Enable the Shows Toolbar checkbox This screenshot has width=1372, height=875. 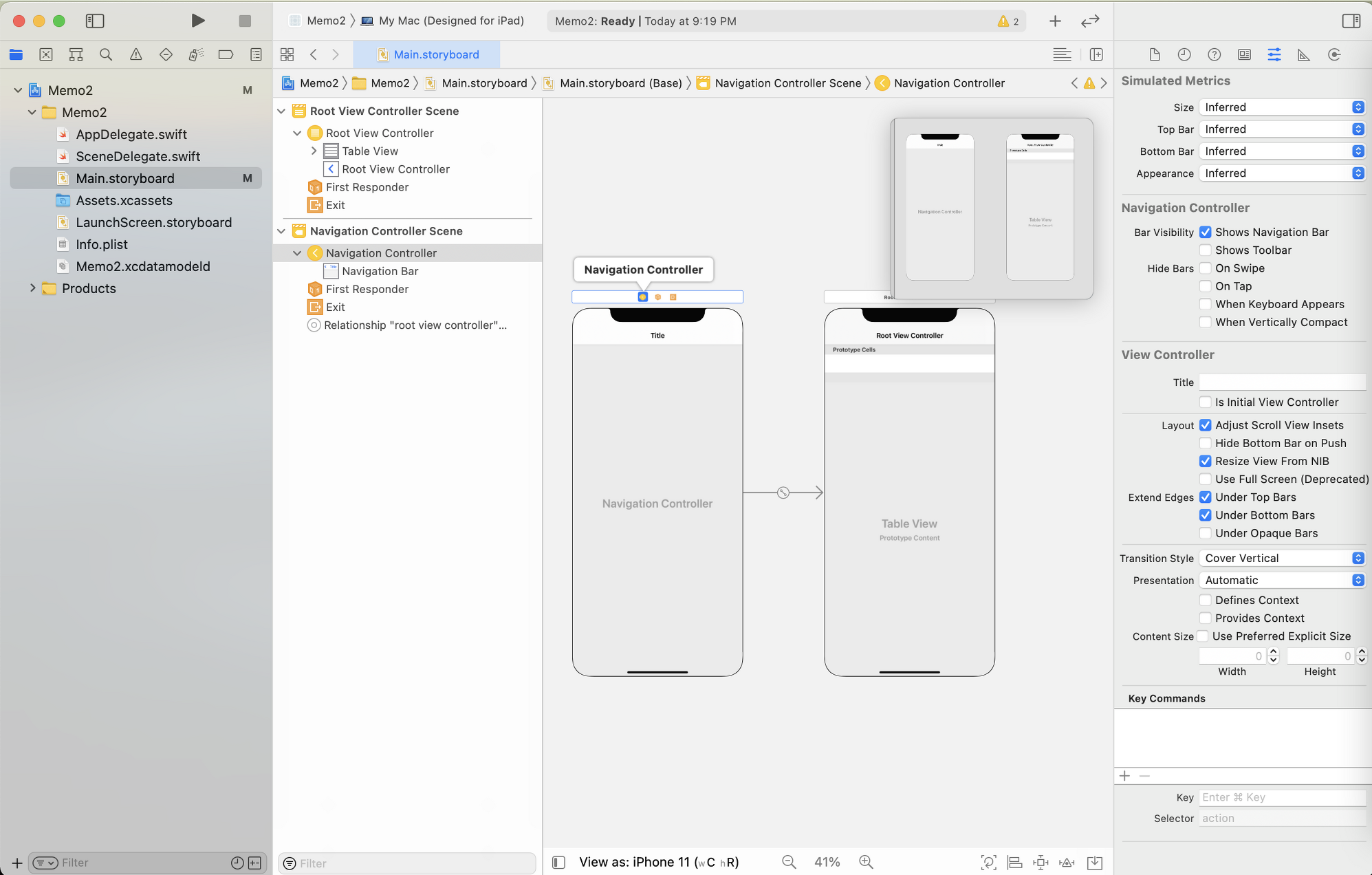[1206, 250]
